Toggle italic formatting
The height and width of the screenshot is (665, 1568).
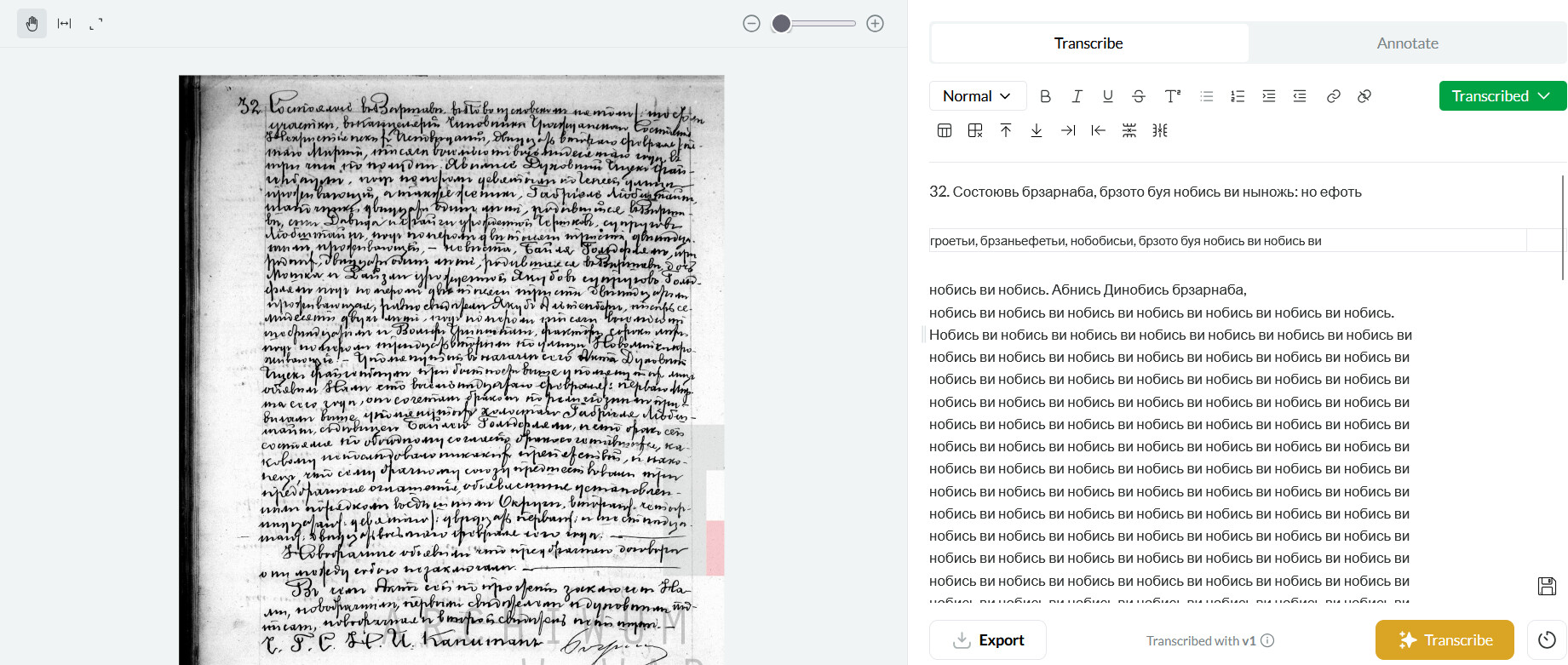1077,96
